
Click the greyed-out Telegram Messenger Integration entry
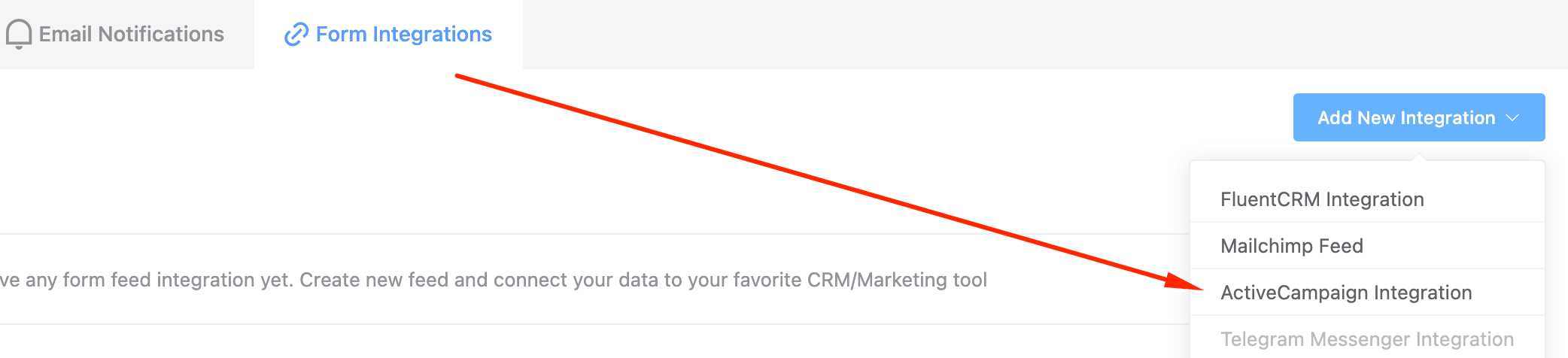[x=1367, y=339]
